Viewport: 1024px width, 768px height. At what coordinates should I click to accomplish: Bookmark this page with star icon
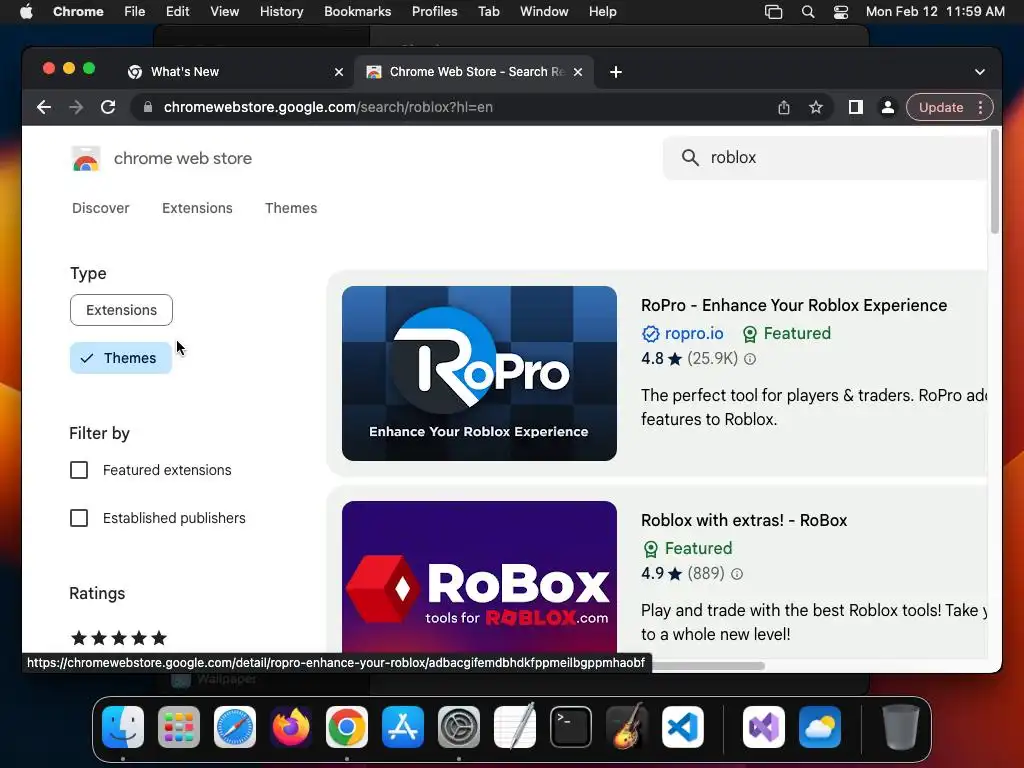point(816,107)
